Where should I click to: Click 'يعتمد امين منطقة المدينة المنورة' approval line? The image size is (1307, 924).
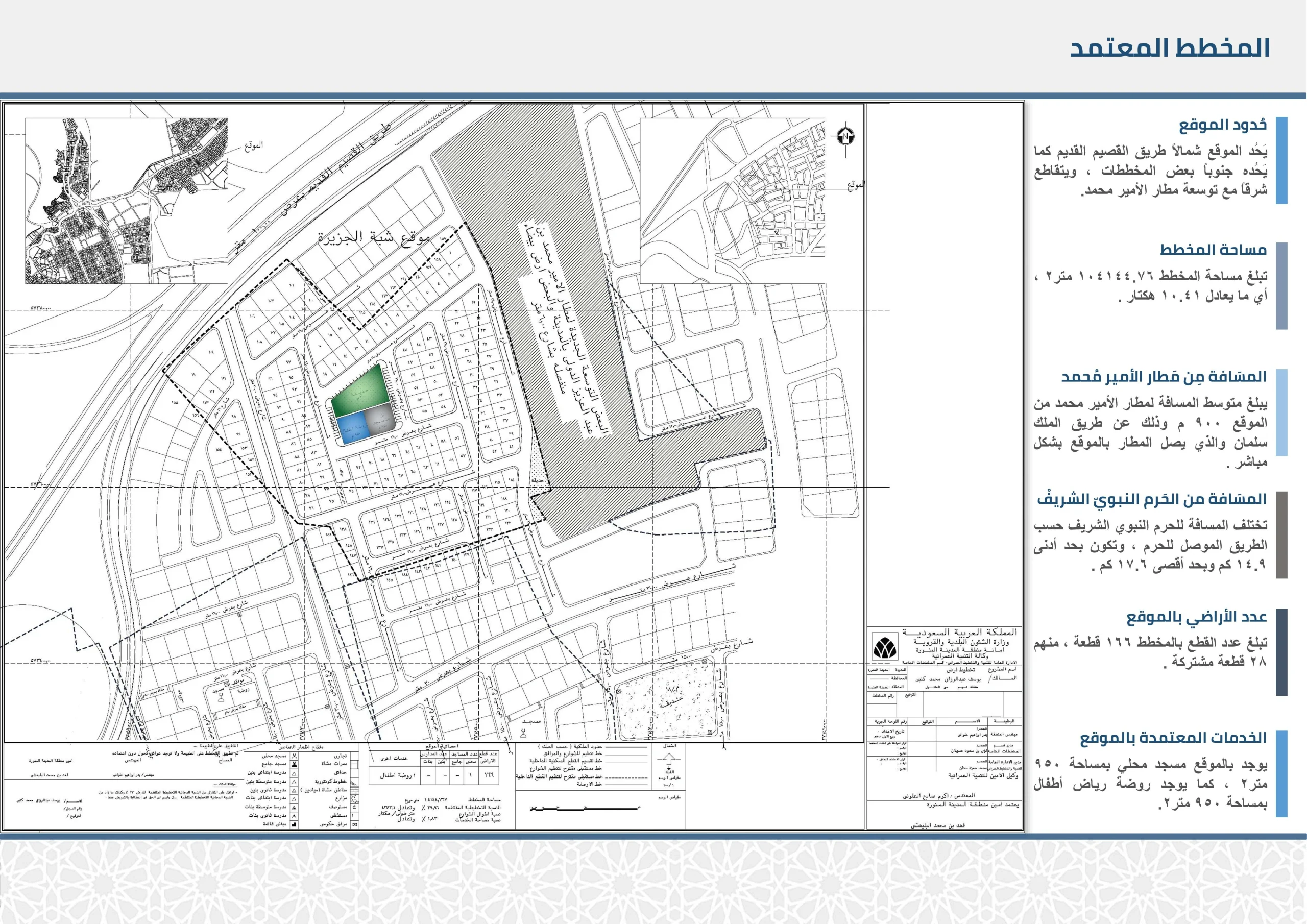974,805
